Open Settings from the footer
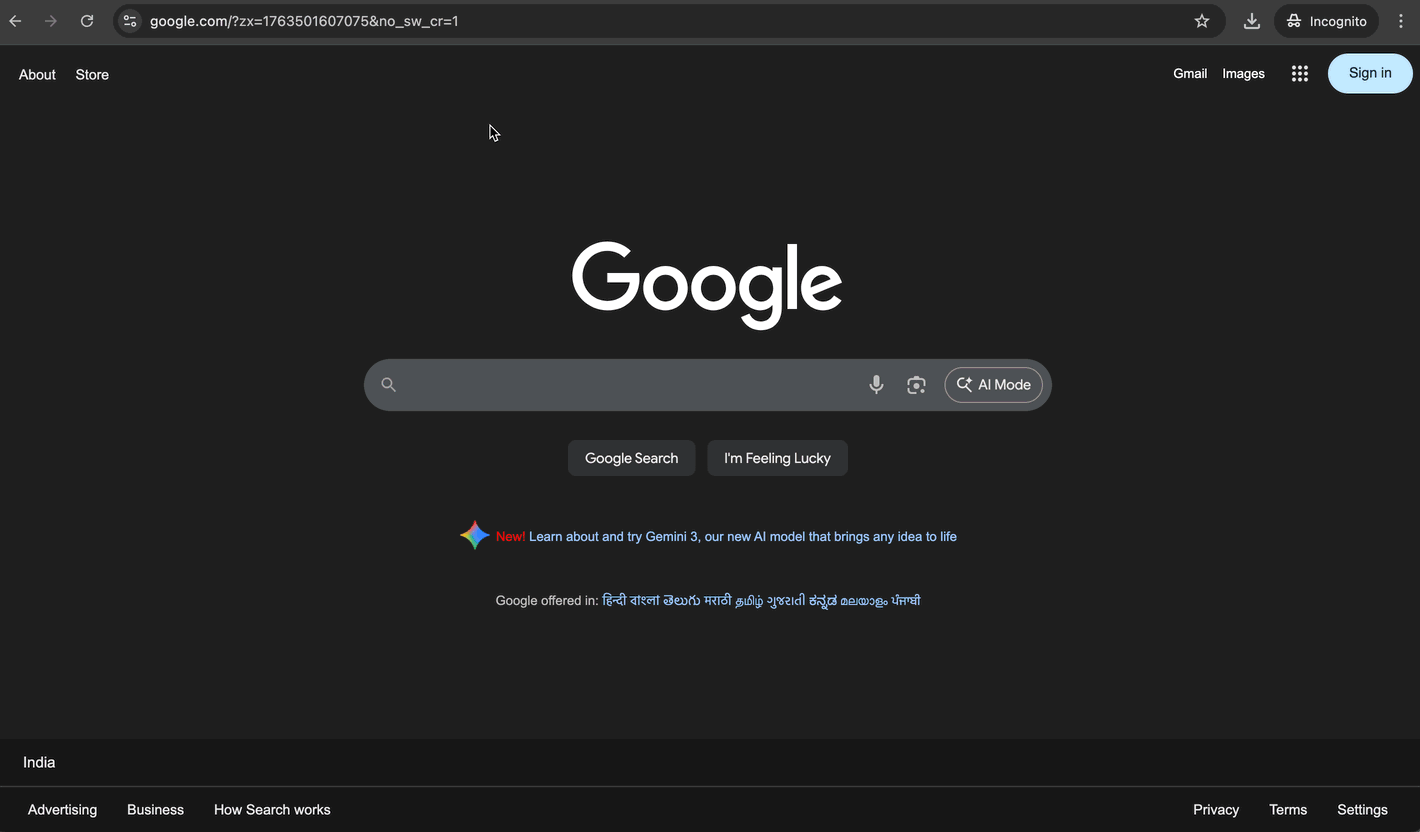 click(1362, 809)
